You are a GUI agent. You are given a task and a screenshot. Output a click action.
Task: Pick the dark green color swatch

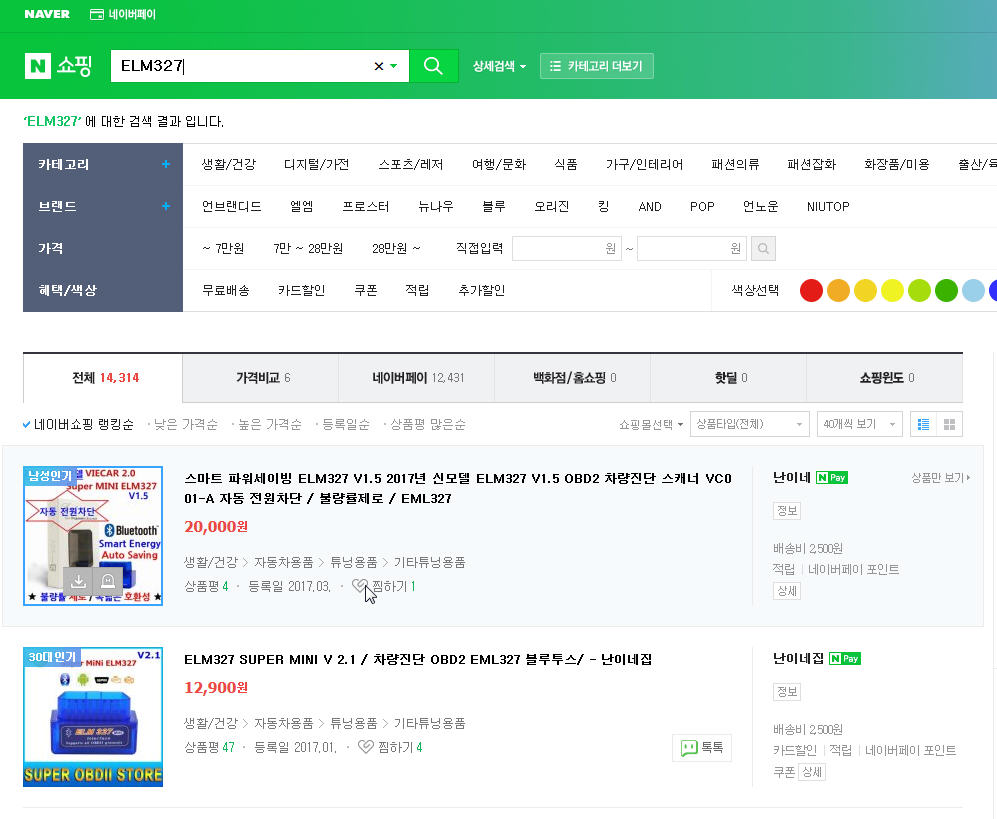(946, 290)
